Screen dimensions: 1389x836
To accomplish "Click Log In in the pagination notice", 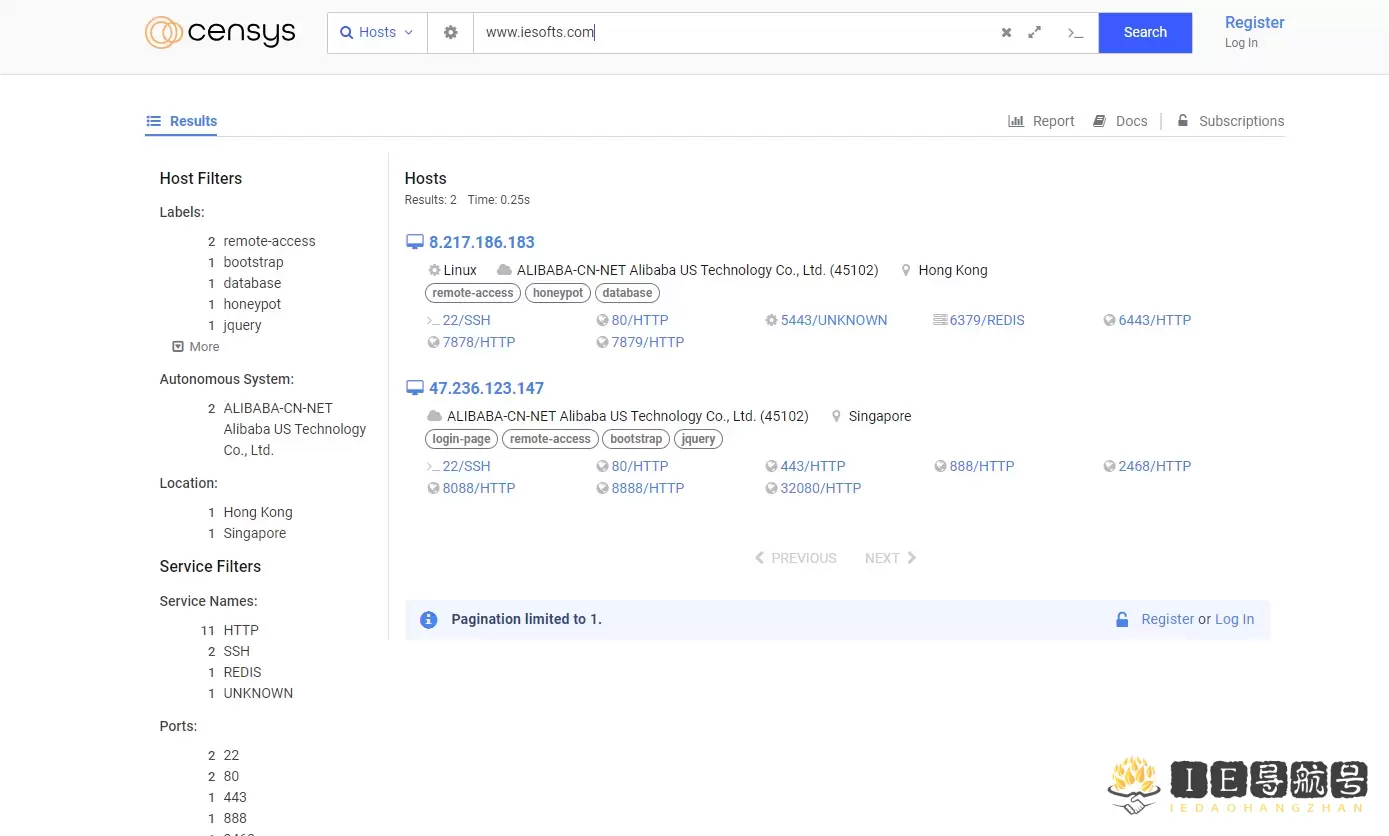I will (1234, 620).
